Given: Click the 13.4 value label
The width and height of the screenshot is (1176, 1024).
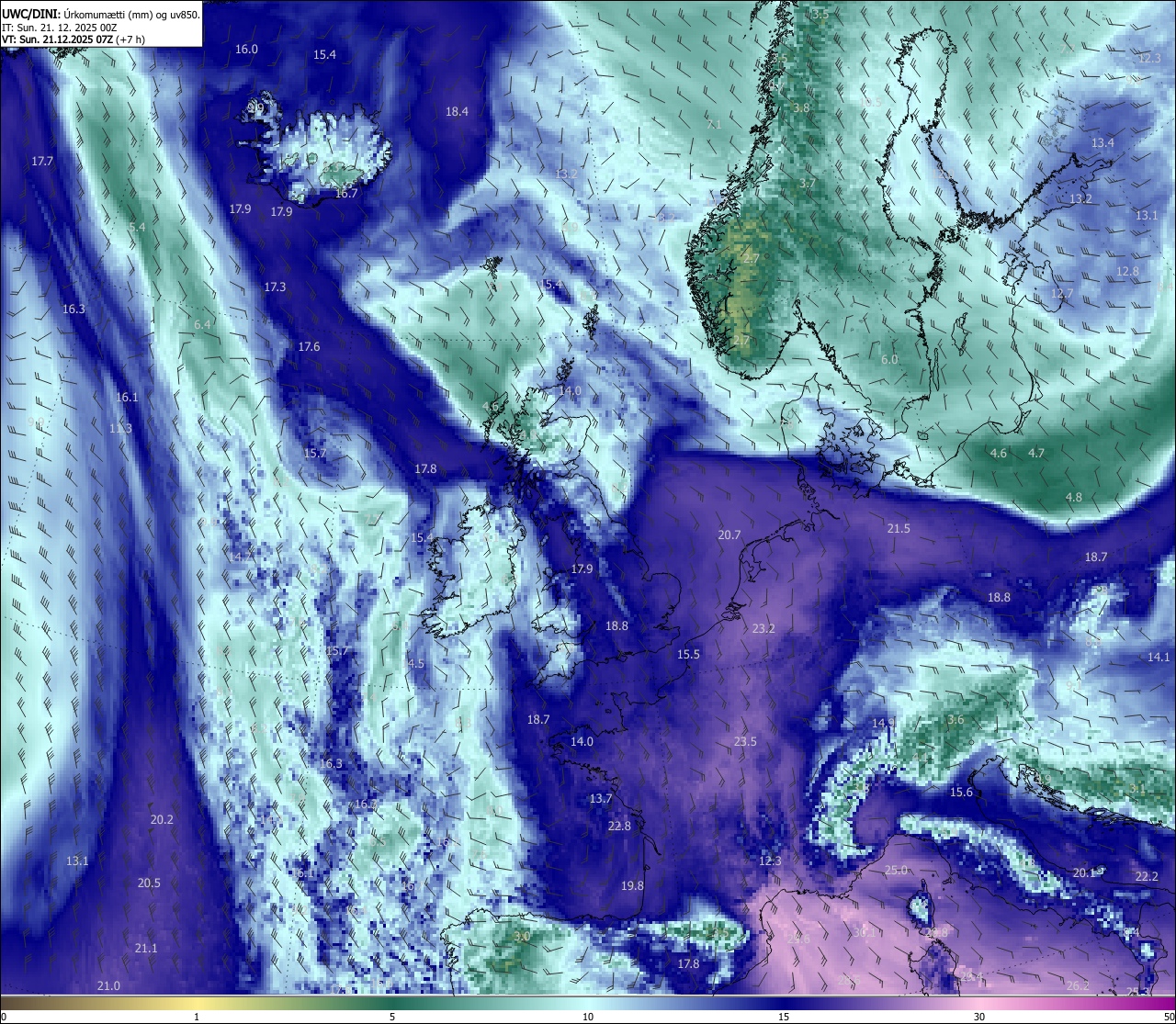Looking at the screenshot, I should 1102,143.
